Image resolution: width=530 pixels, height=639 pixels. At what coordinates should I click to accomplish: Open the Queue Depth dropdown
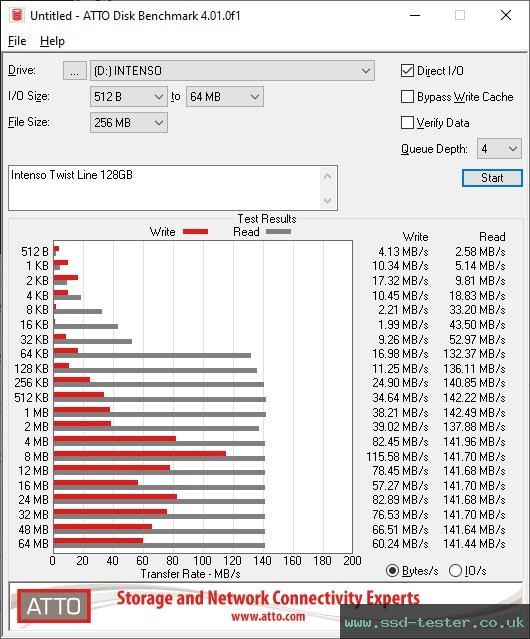coord(499,149)
